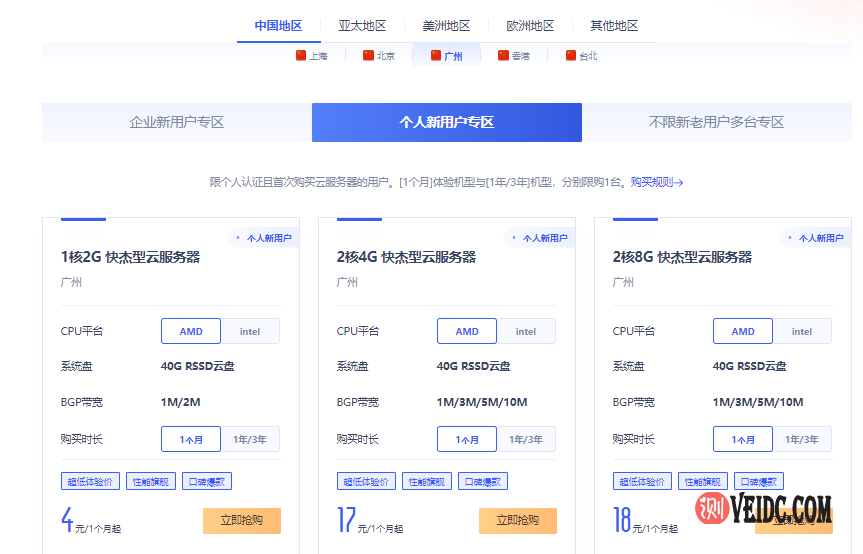Viewport: 863px width, 554px height.
Task: Open the 不限新老用户多台专区 tab
Action: tap(716, 122)
